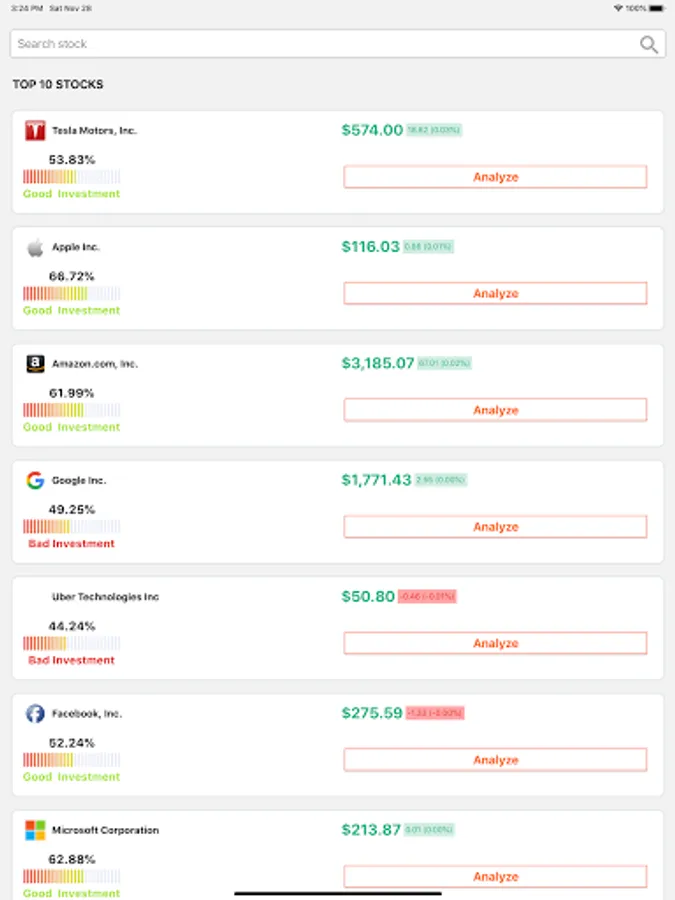Open Analyze for Uber Technologies
Screen dimensions: 675x900
[495, 644]
